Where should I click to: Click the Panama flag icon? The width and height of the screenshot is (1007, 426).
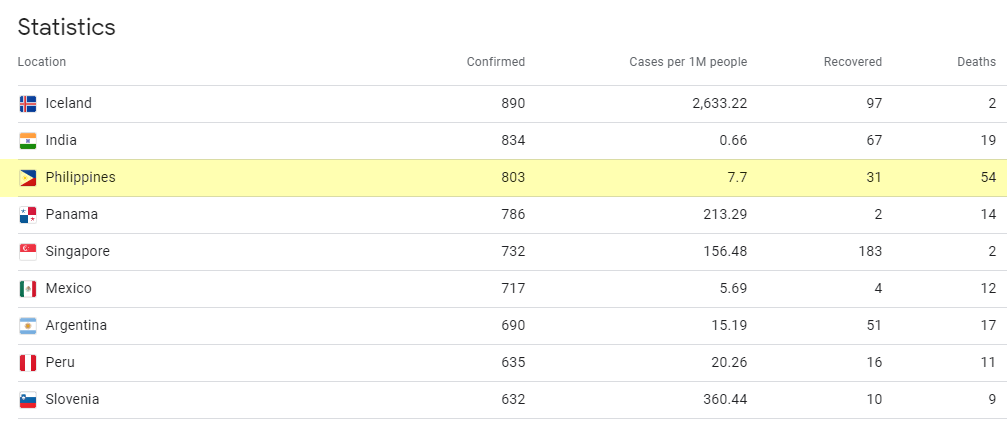click(x=28, y=215)
